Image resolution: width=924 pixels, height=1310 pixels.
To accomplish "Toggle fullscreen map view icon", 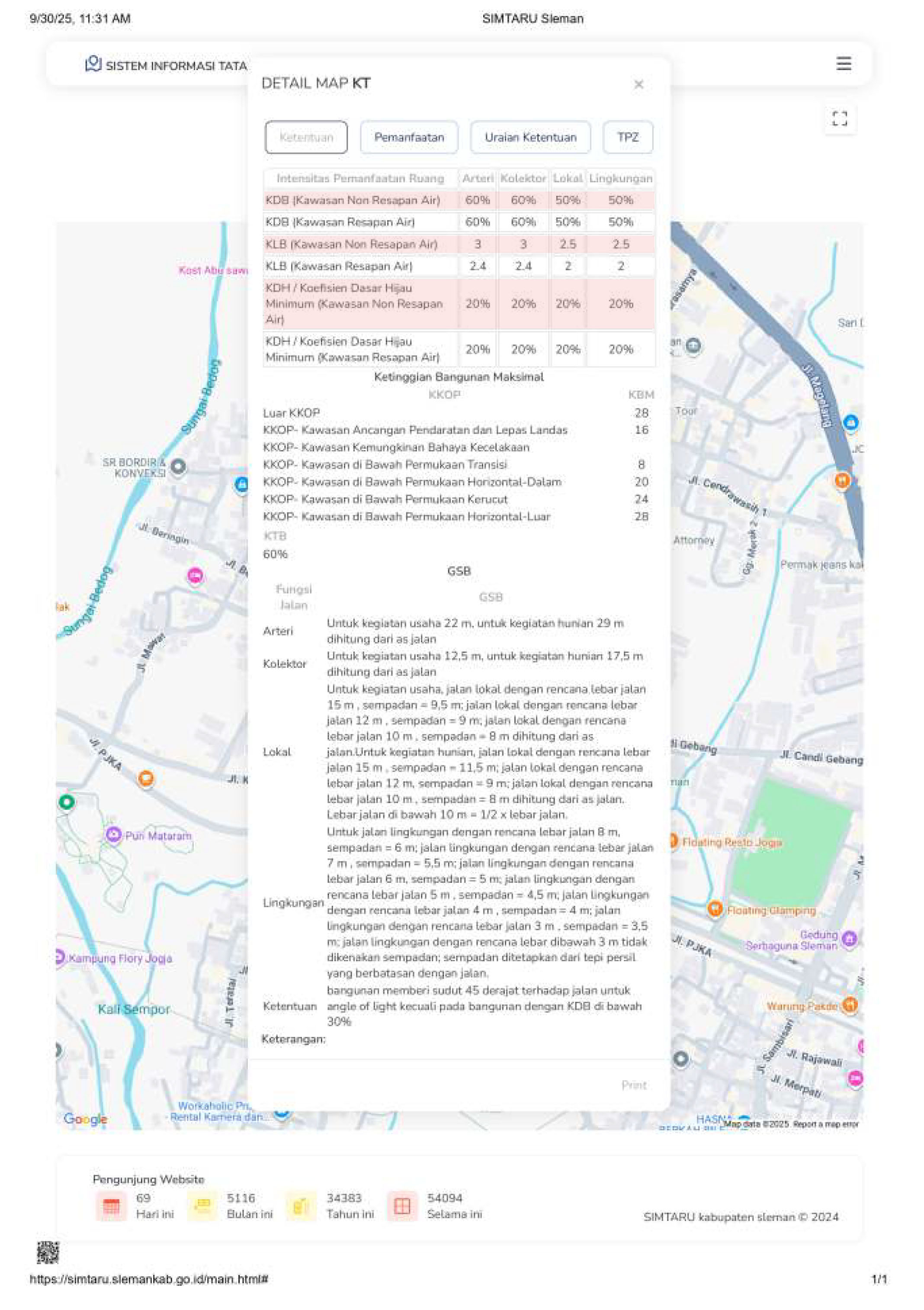I will click(840, 119).
